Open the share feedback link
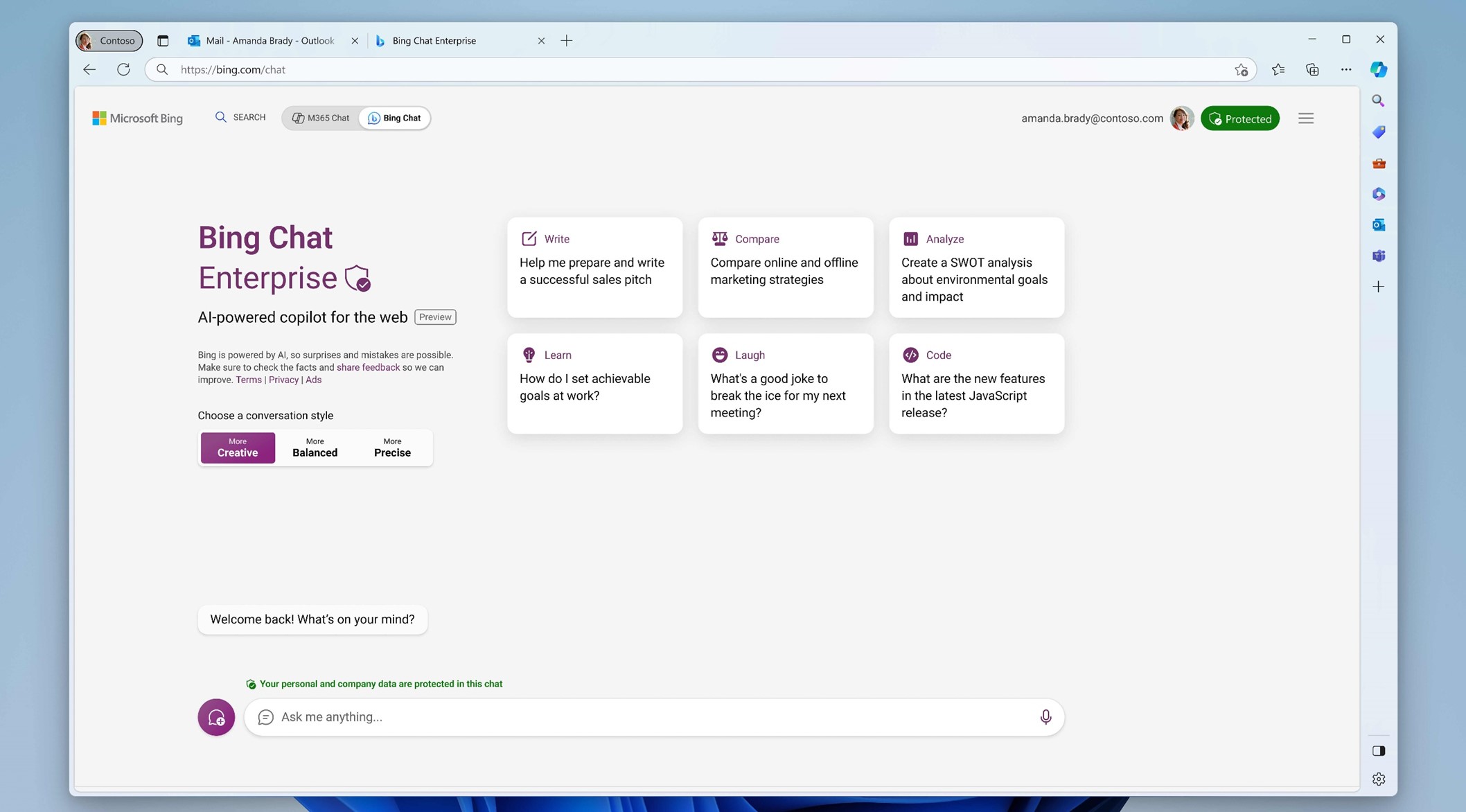Image resolution: width=1466 pixels, height=812 pixels. 368,367
